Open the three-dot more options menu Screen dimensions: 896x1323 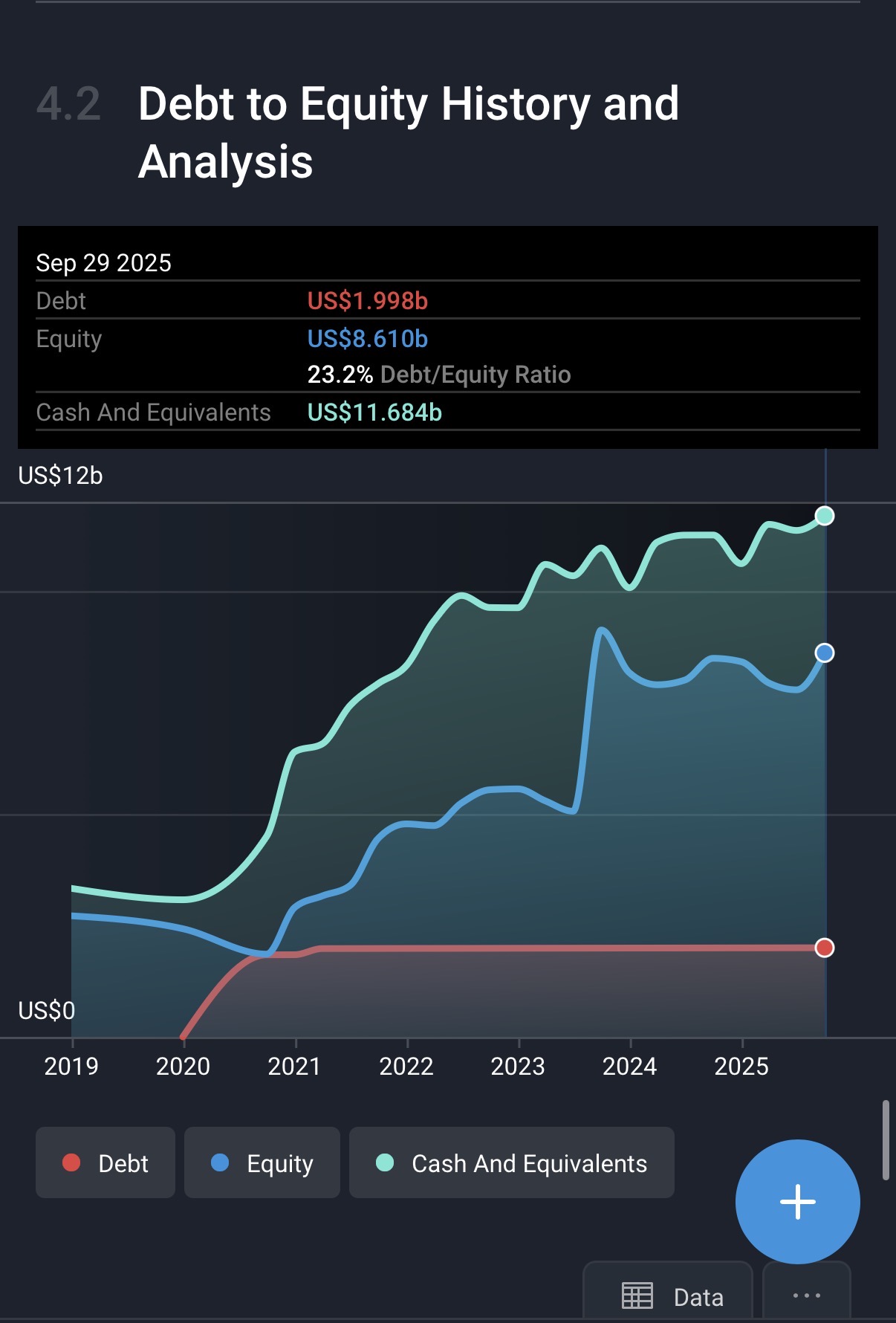point(806,1295)
